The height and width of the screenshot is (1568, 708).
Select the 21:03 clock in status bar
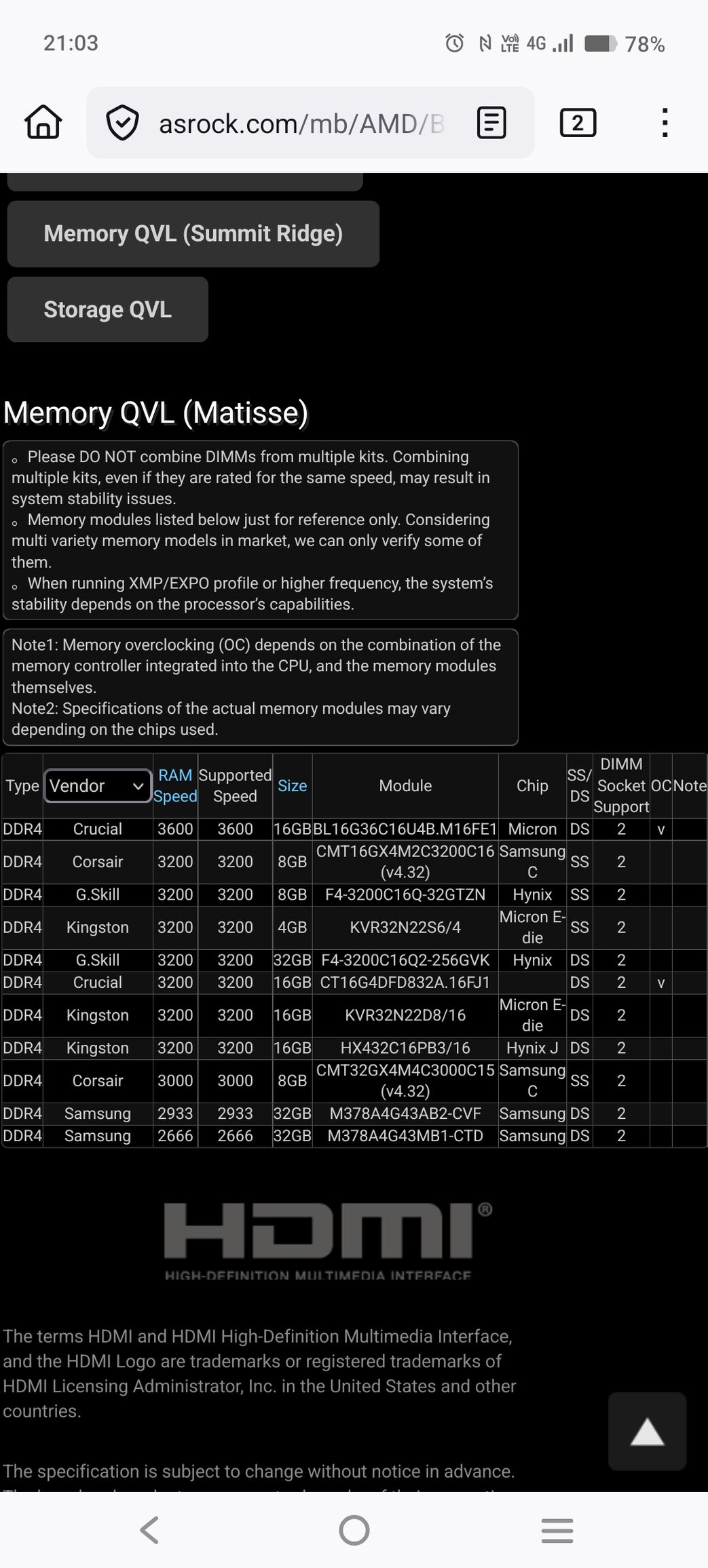click(x=71, y=43)
